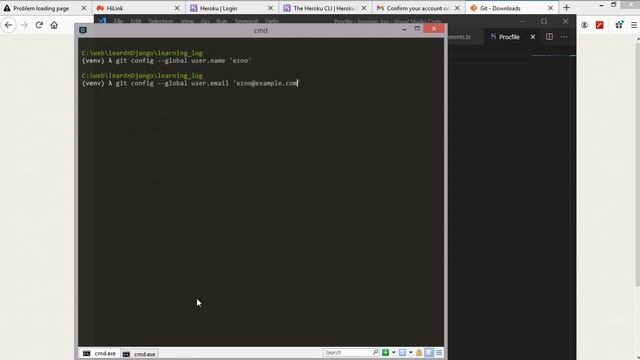
Task: Click the git config user.email command line
Action: (190, 83)
